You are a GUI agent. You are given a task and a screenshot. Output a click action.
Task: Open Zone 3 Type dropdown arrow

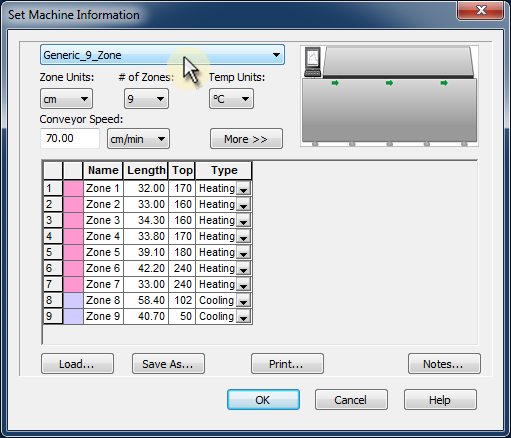coord(244,221)
